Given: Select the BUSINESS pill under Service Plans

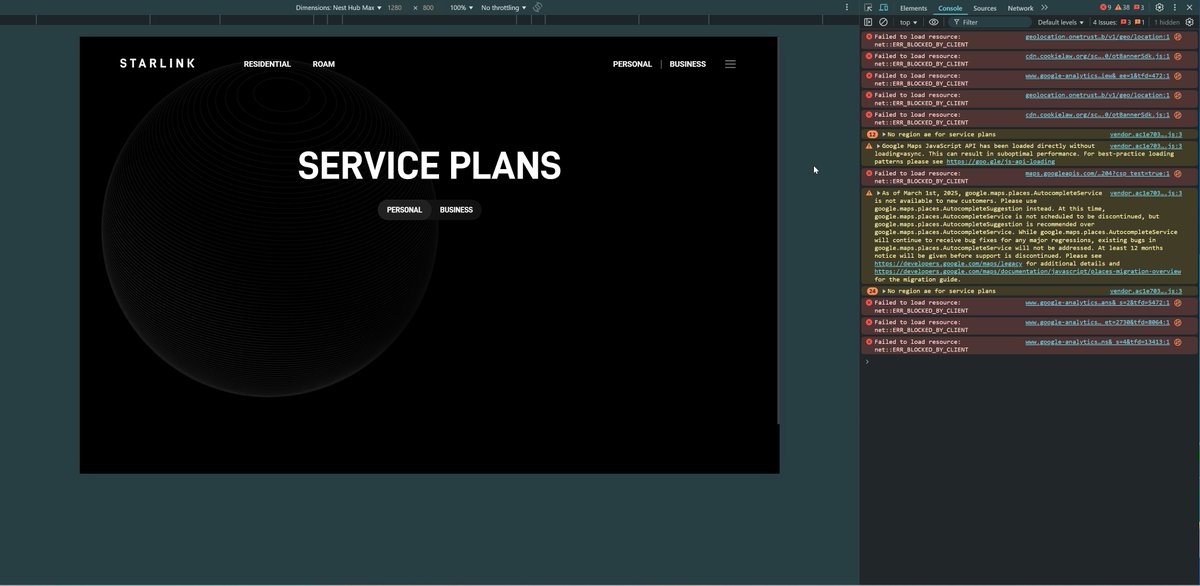Looking at the screenshot, I should (x=456, y=210).
